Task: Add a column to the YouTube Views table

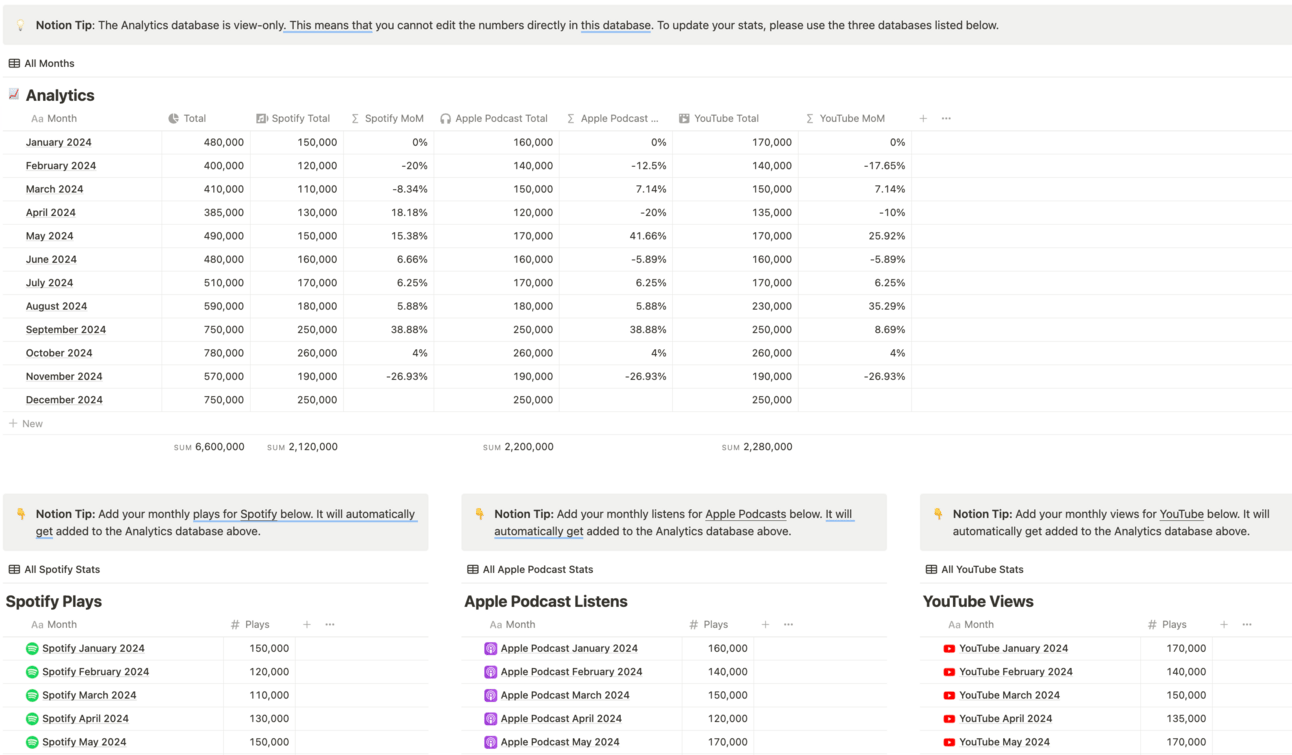Action: [1224, 624]
